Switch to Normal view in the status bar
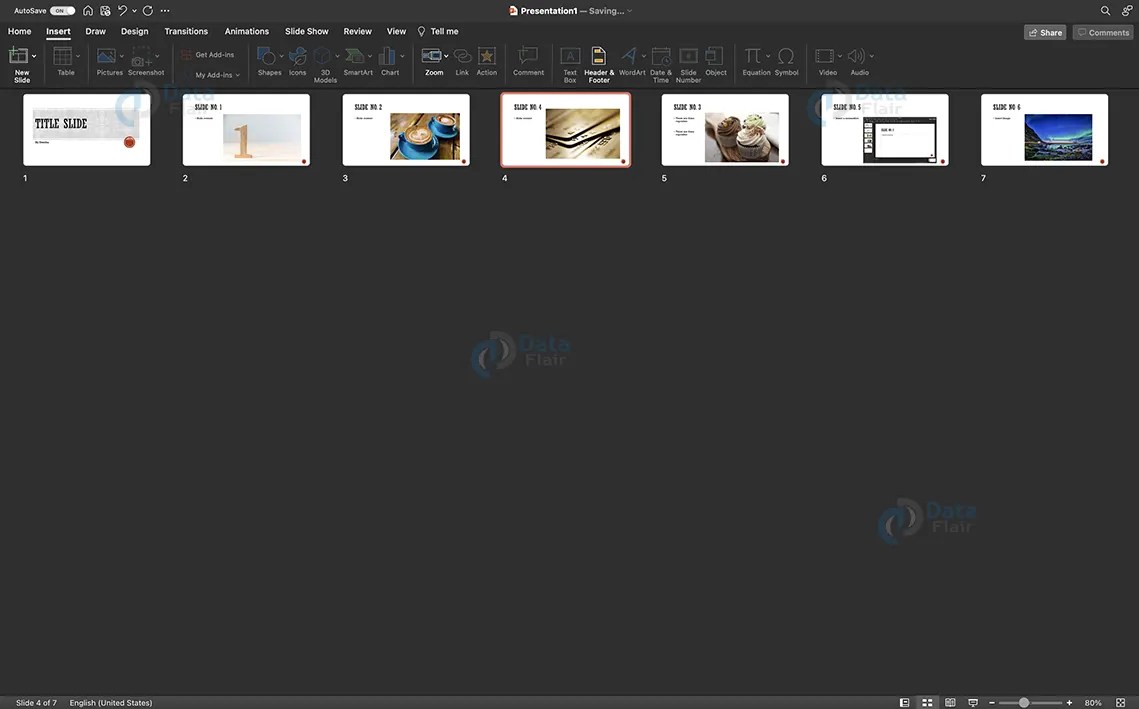The width and height of the screenshot is (1139, 709). point(904,702)
